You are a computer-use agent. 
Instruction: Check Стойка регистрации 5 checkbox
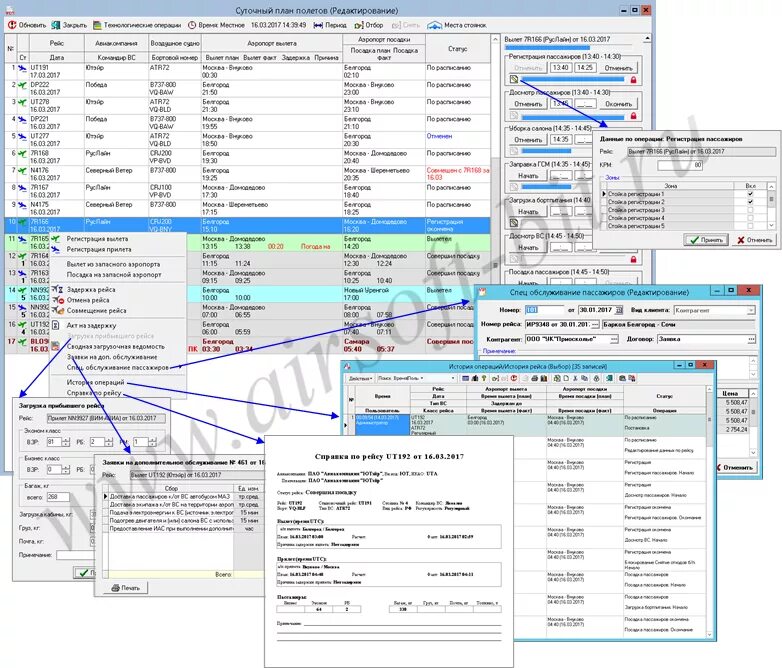coord(750,226)
